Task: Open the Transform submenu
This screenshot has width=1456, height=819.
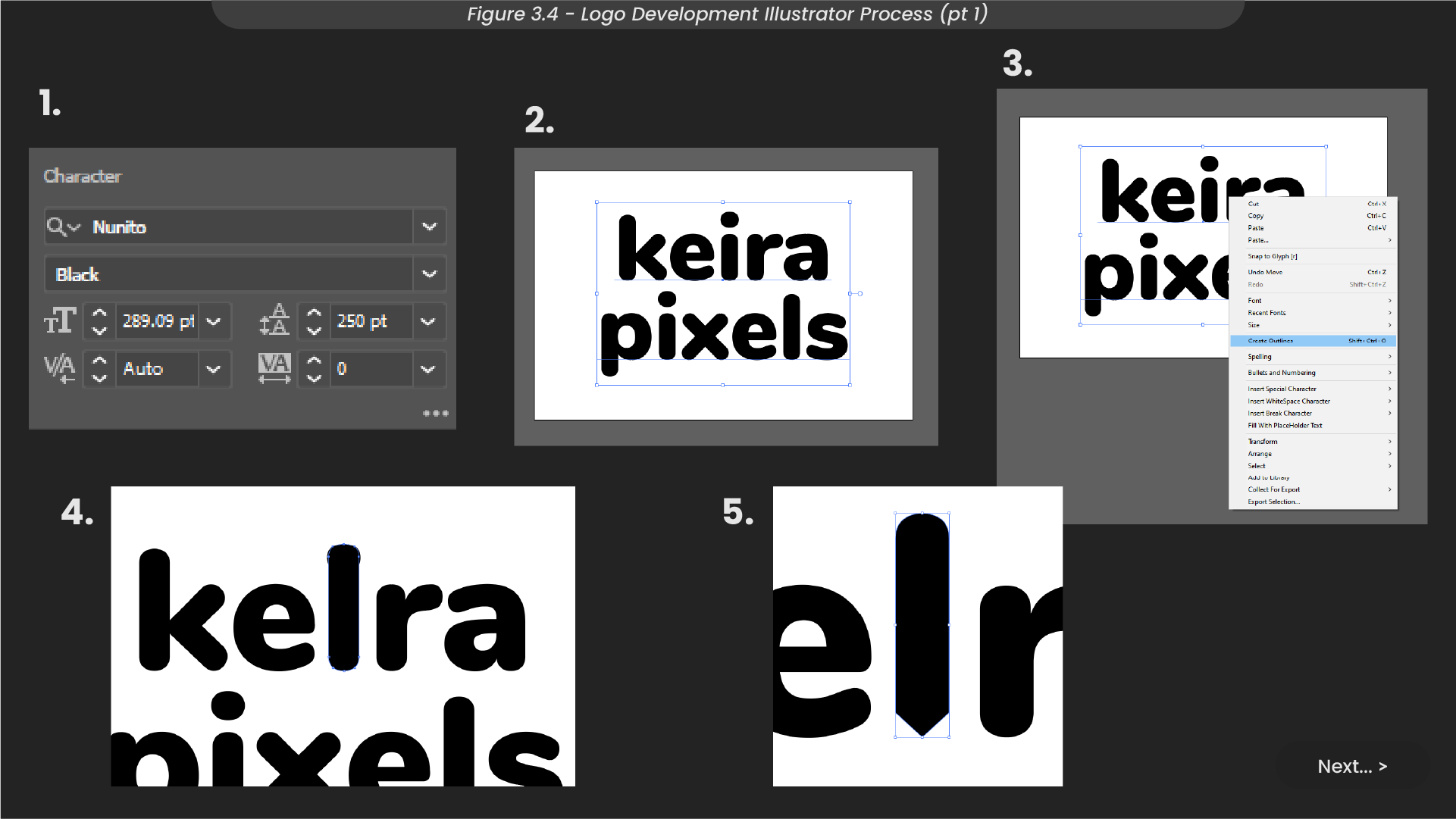Action: [1314, 442]
